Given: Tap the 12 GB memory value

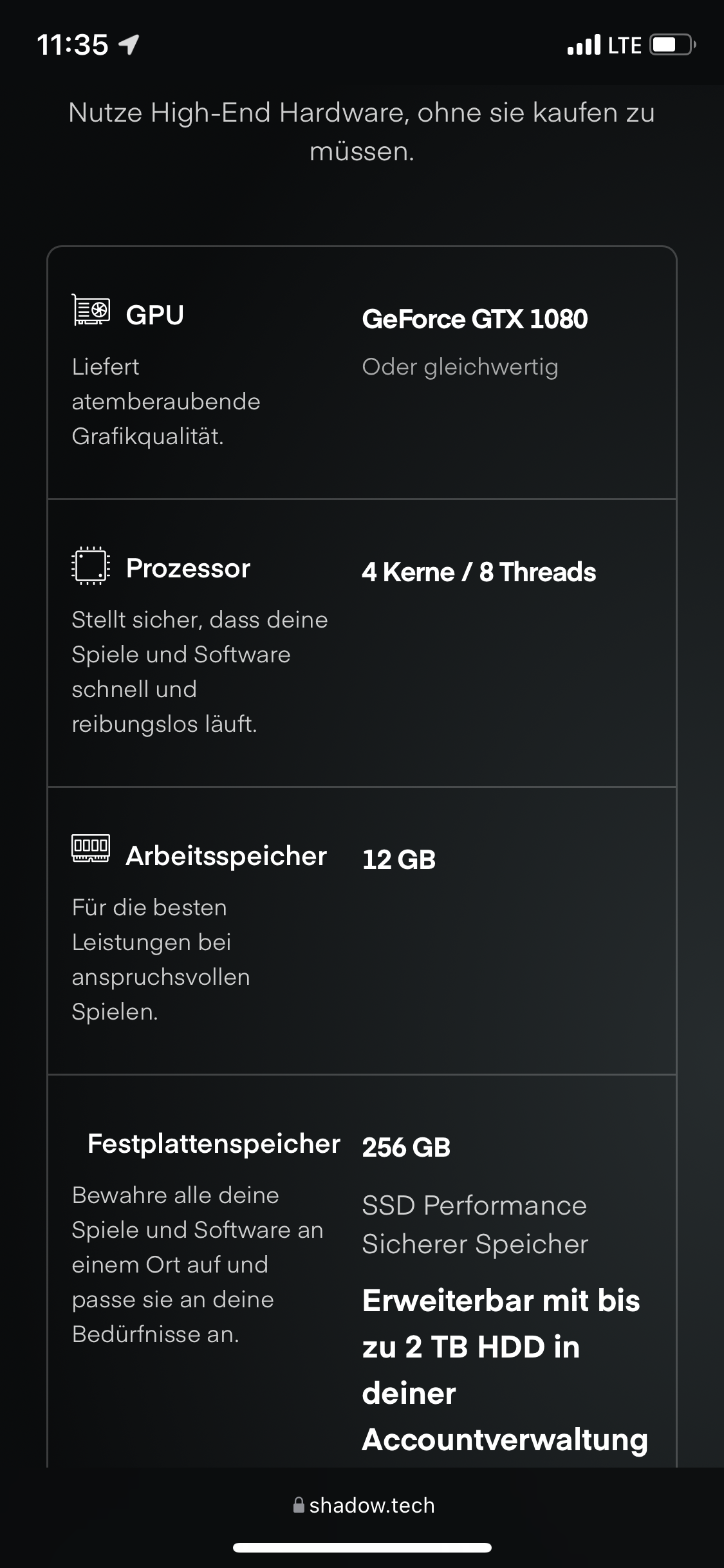Looking at the screenshot, I should point(398,859).
